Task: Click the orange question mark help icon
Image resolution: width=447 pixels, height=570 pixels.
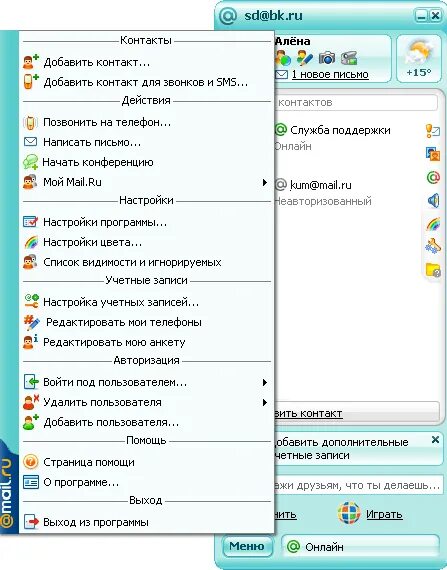Action: pyautogui.click(x=31, y=462)
